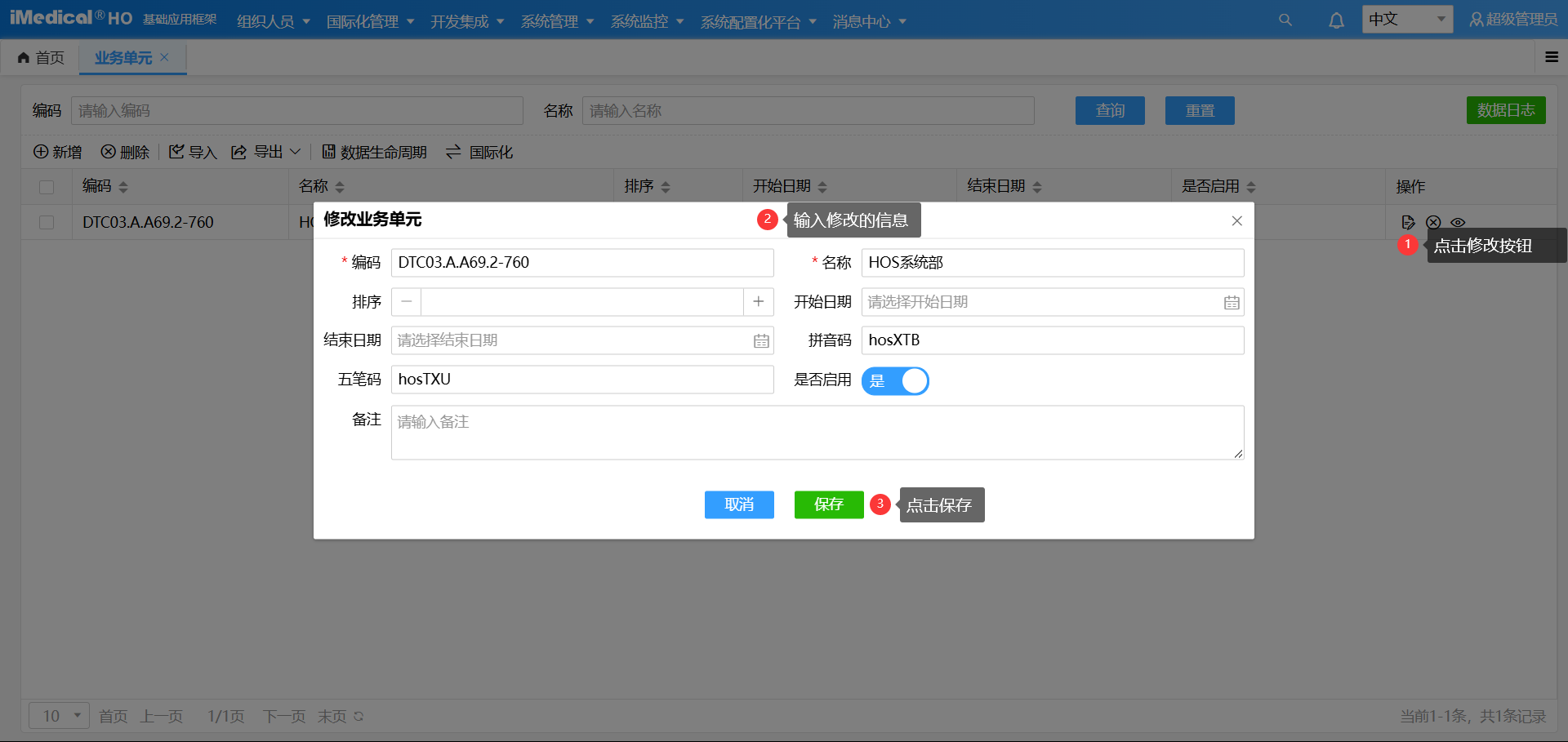Click the edit icon in the DTC03.A.A69.2-760 row
This screenshot has width=1568, height=742.
pos(1408,222)
